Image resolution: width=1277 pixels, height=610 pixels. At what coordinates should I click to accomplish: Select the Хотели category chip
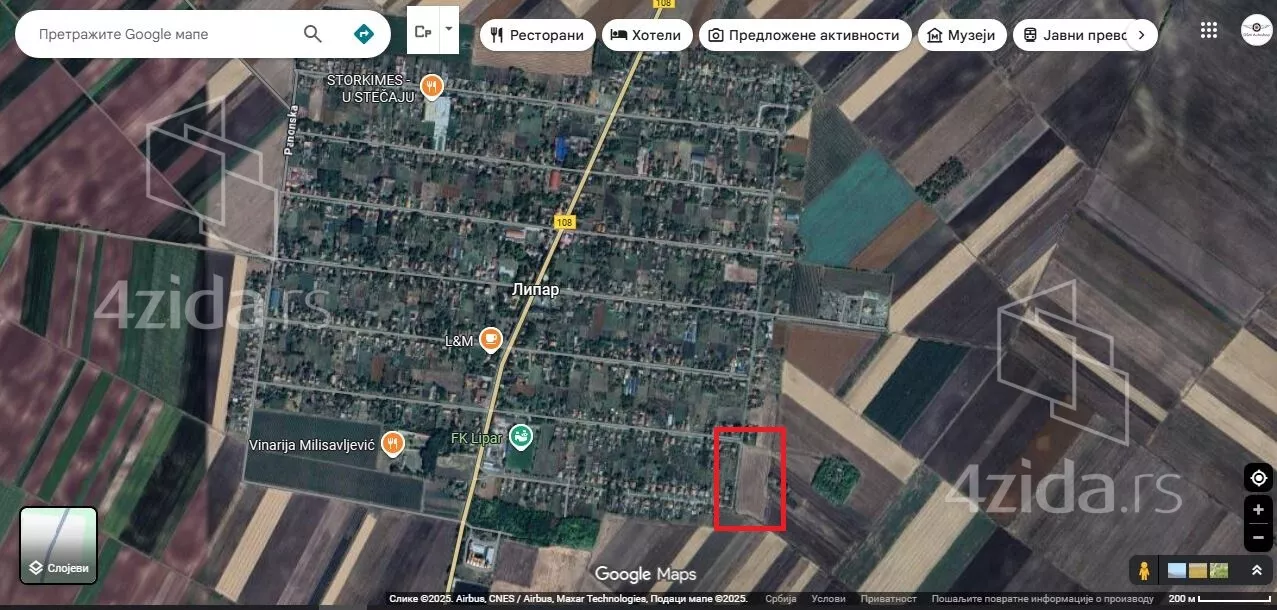click(645, 35)
